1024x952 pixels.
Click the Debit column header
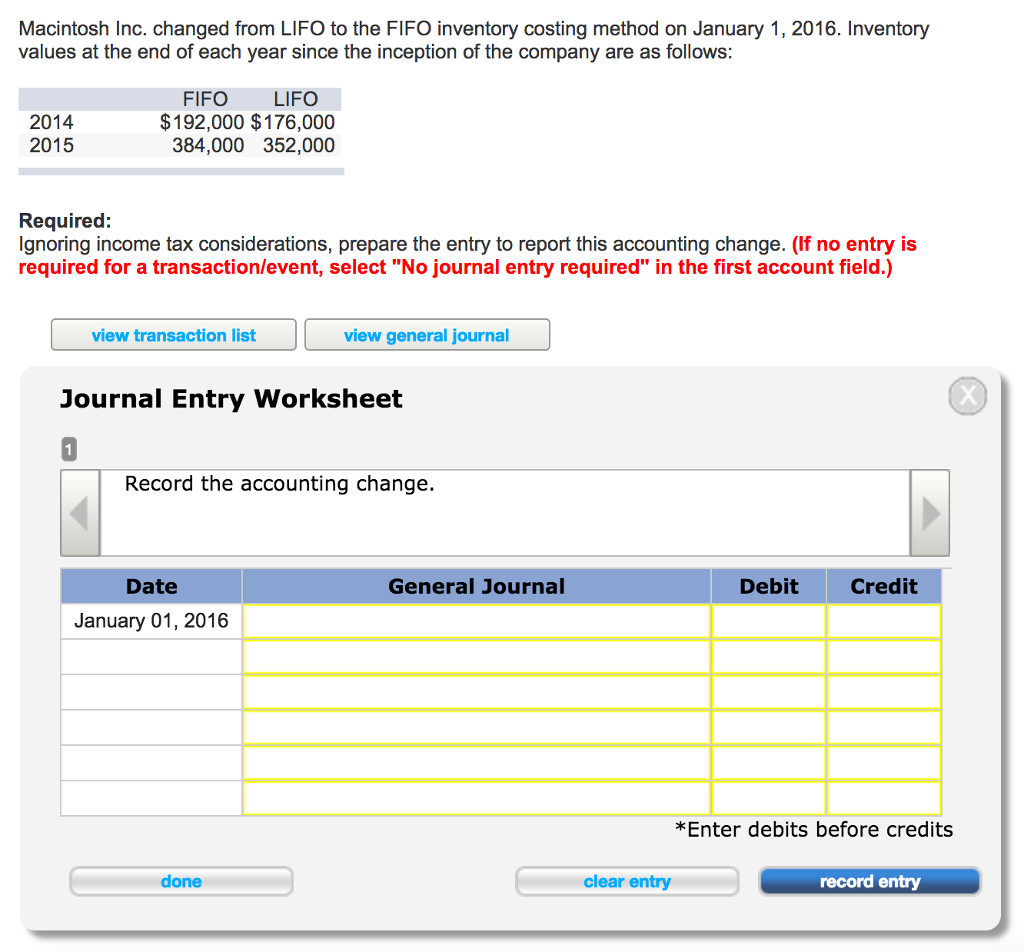(769, 586)
